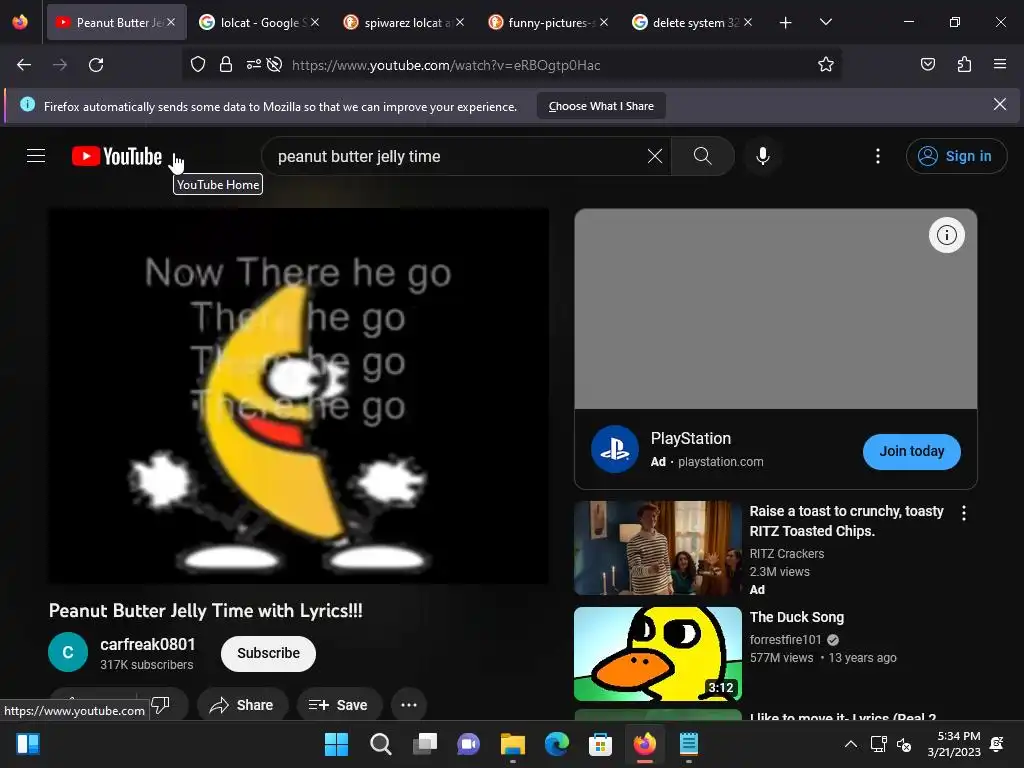Open the YouTube guide hamburger menu

click(x=36, y=156)
